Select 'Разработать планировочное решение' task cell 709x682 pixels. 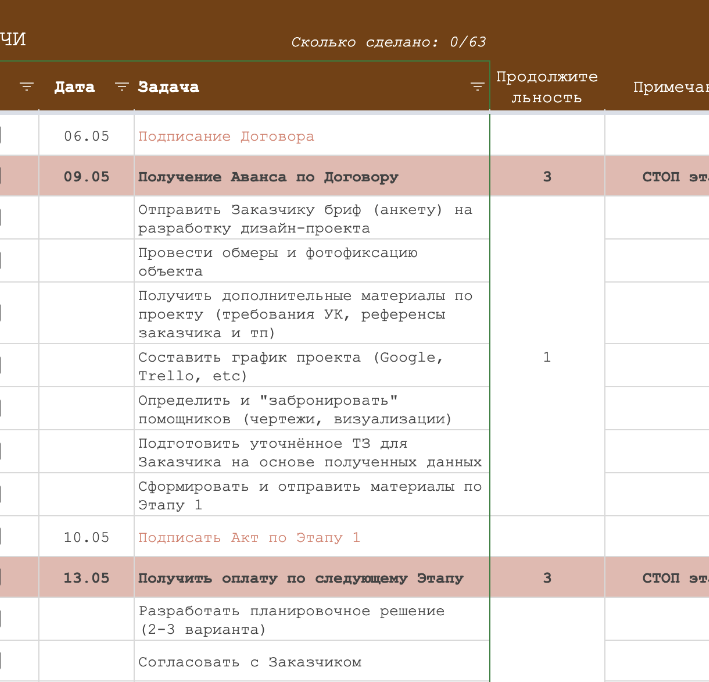click(291, 619)
